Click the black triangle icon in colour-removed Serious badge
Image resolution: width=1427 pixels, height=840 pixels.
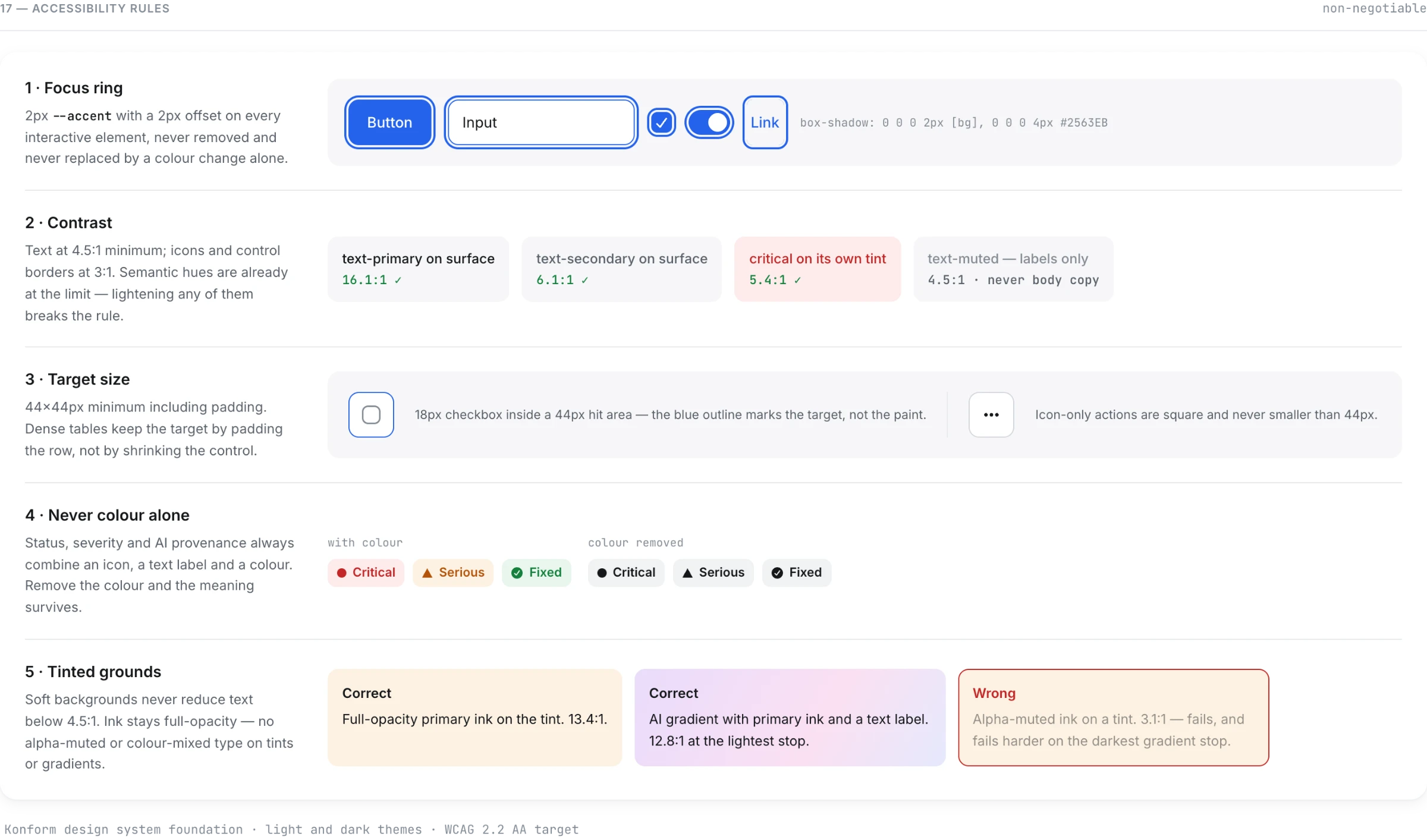pos(687,573)
